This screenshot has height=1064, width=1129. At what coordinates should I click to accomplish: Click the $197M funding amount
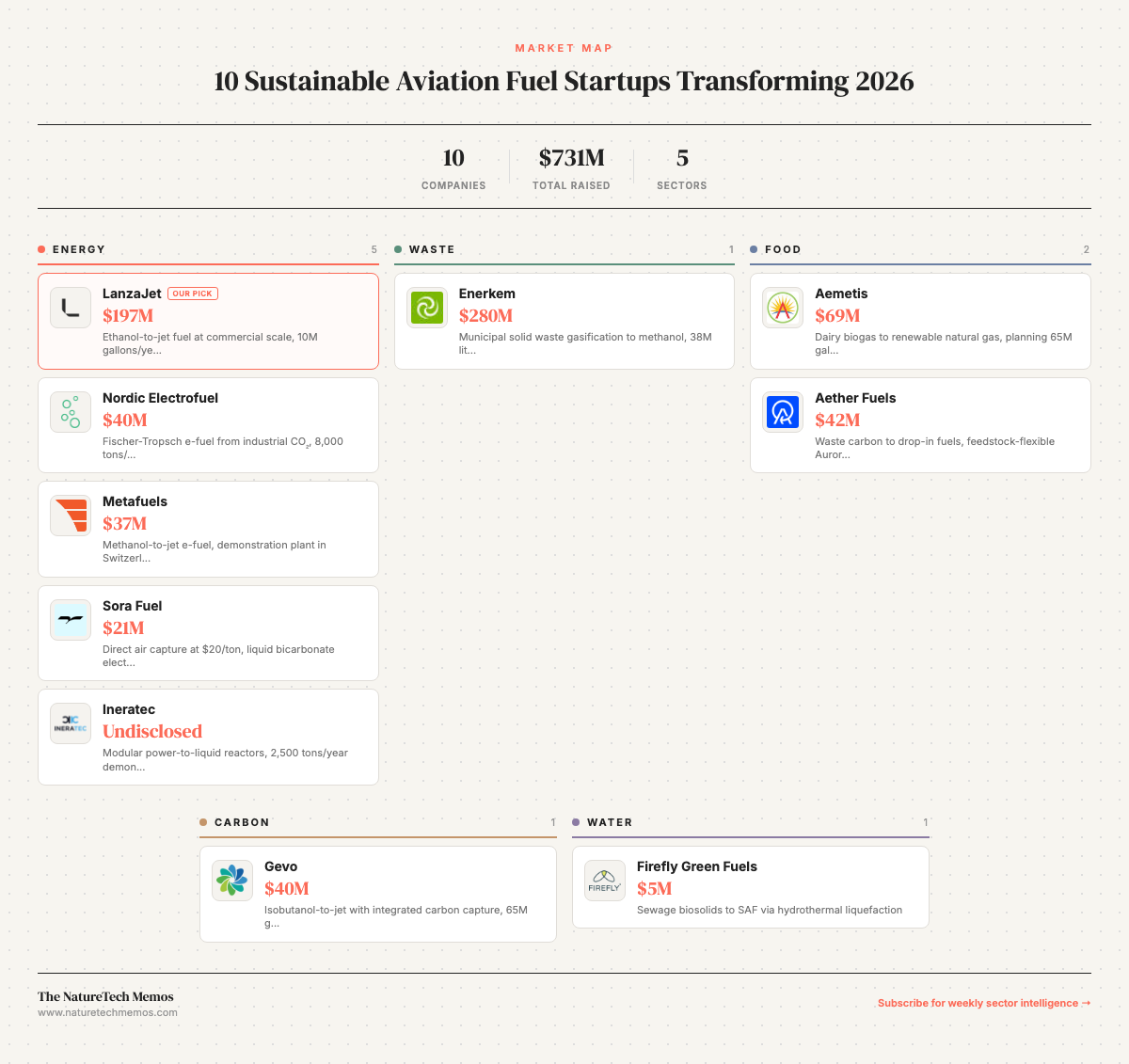pos(128,316)
